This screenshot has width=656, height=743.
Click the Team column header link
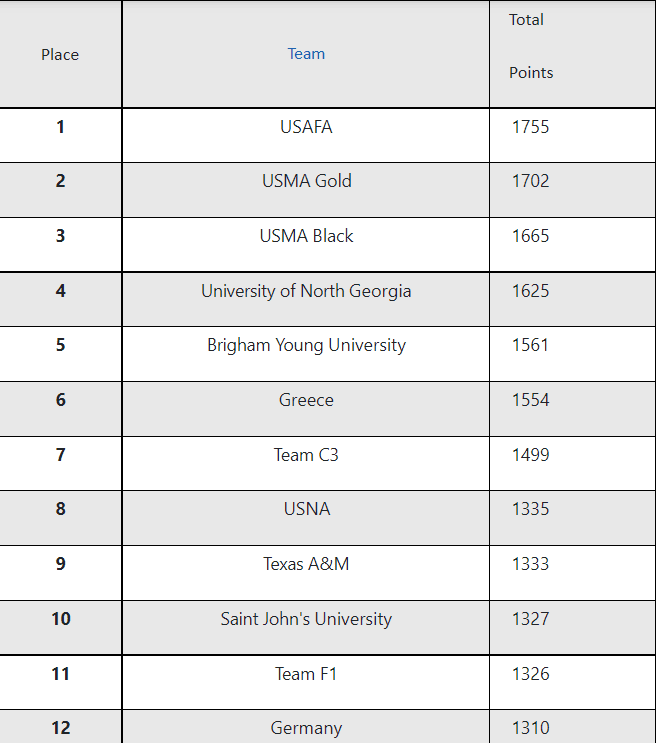click(x=306, y=54)
